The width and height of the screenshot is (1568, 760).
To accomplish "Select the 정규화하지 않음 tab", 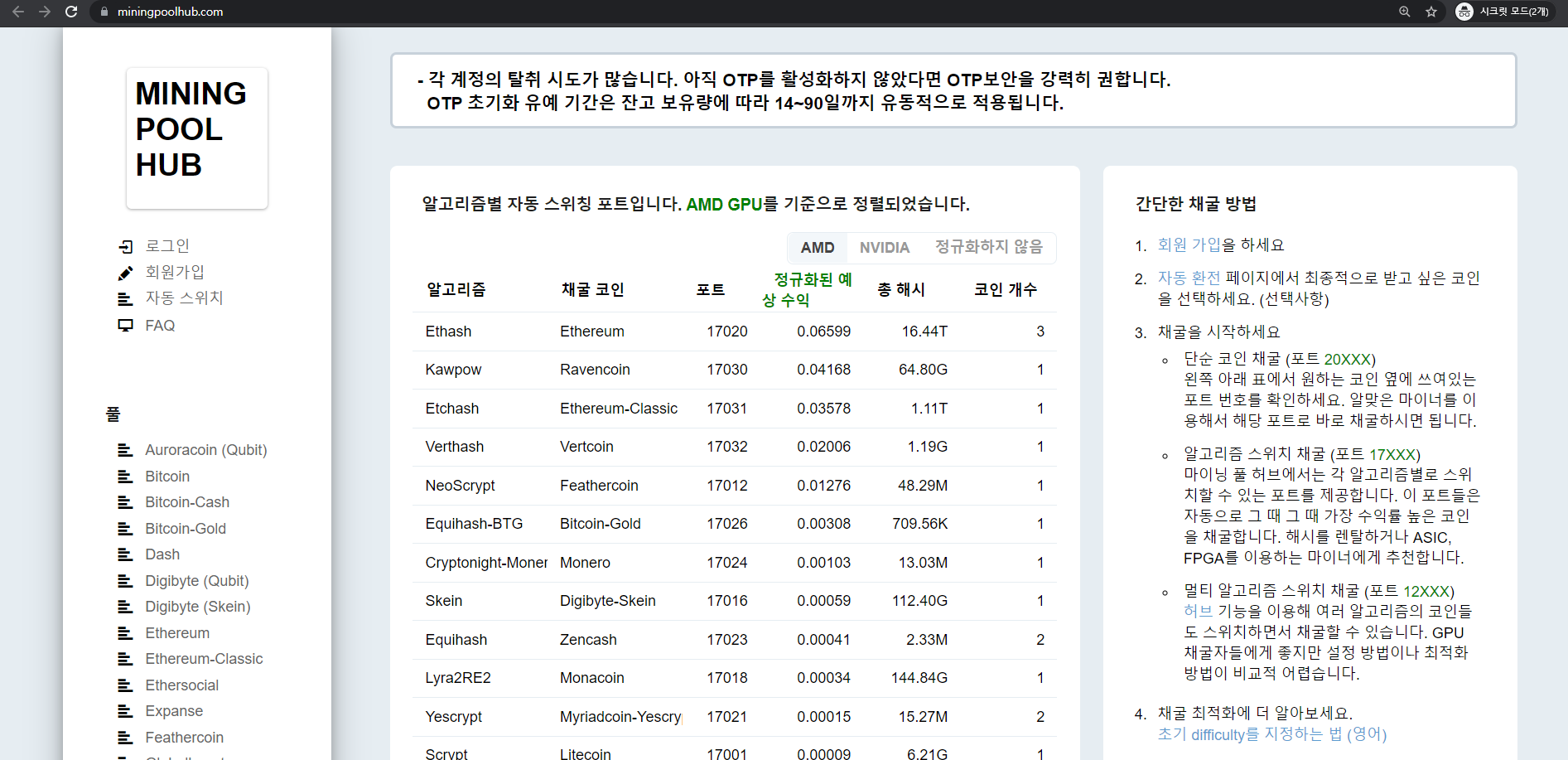I will point(989,248).
